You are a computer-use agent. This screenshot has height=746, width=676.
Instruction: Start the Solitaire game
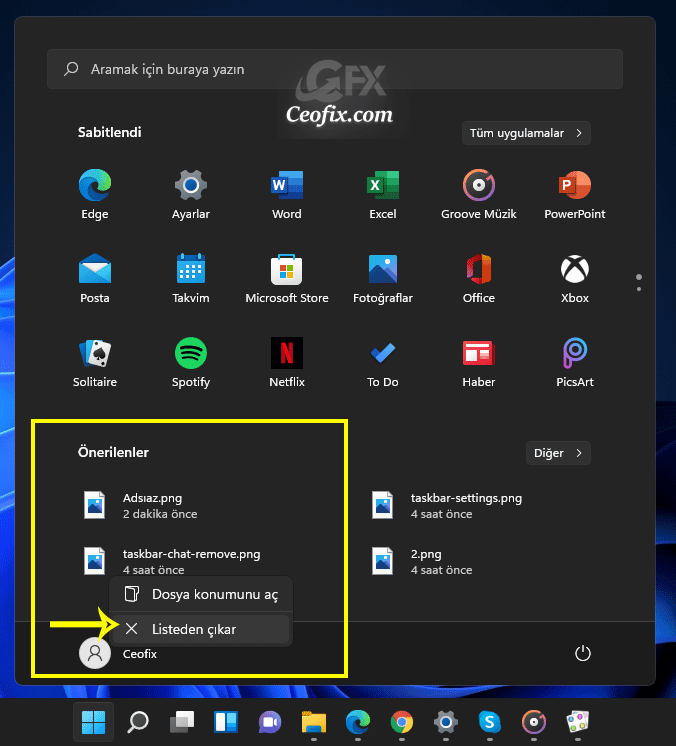pyautogui.click(x=95, y=362)
